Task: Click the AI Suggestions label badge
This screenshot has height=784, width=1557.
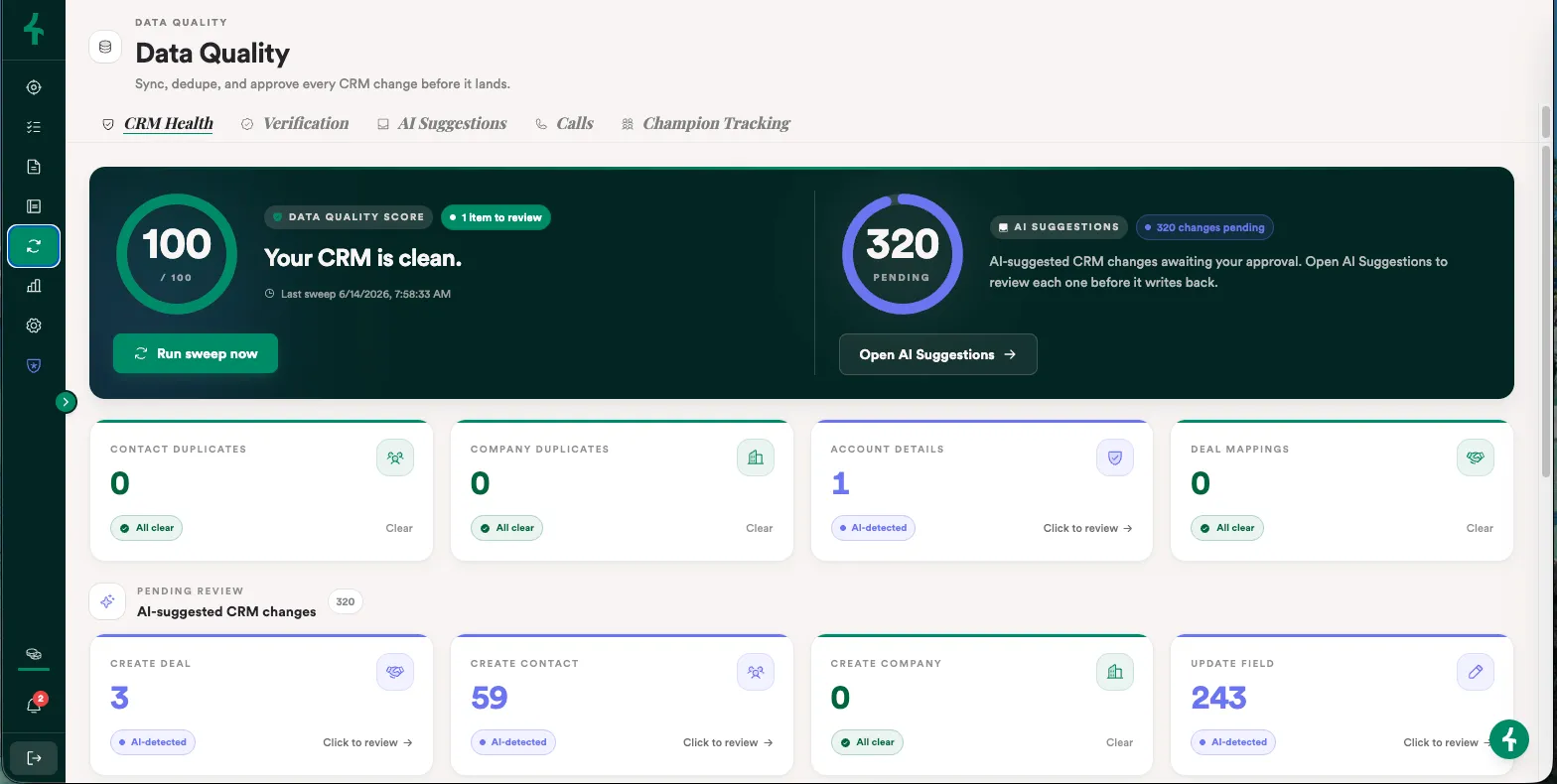Action: point(1059,227)
